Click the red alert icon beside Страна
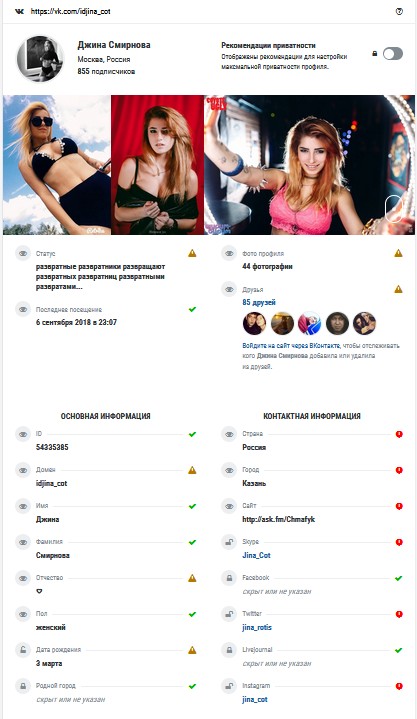The height and width of the screenshot is (719, 417). click(399, 434)
